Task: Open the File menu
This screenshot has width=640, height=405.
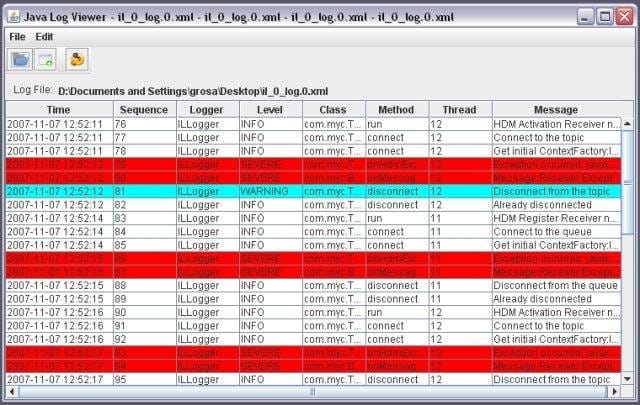Action: [x=17, y=37]
